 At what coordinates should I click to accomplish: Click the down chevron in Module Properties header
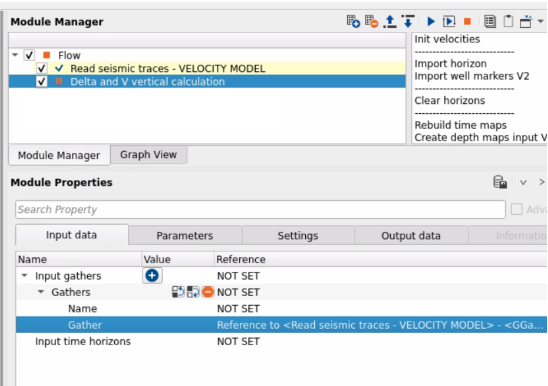point(523,182)
